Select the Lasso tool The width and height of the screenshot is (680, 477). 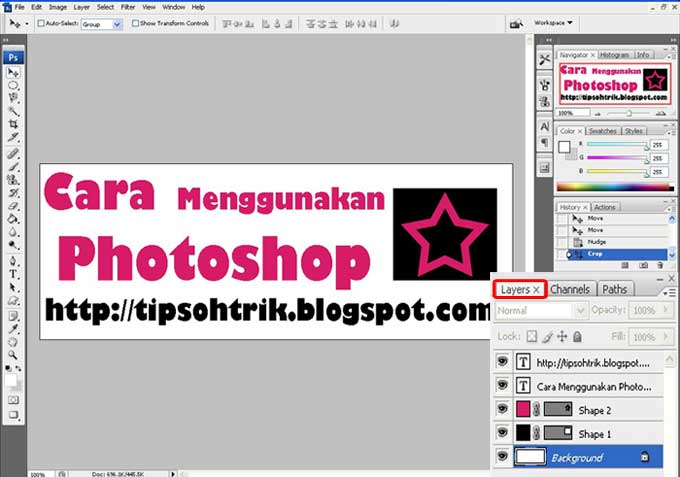pyautogui.click(x=13, y=98)
